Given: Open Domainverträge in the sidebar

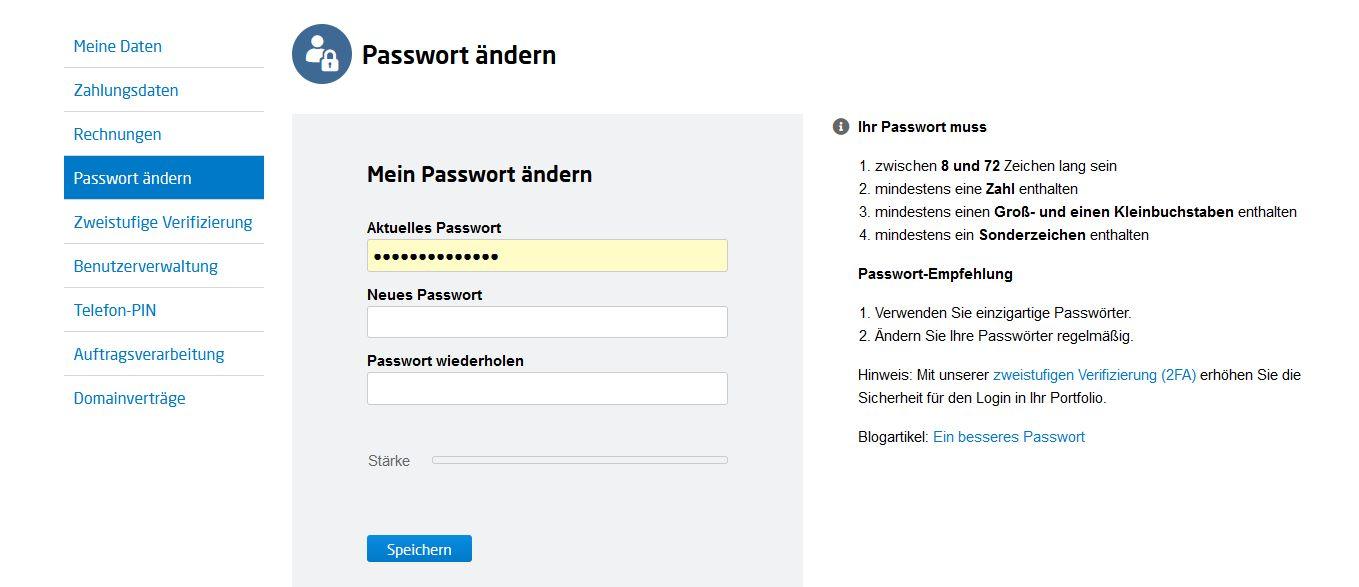Looking at the screenshot, I should pos(130,398).
